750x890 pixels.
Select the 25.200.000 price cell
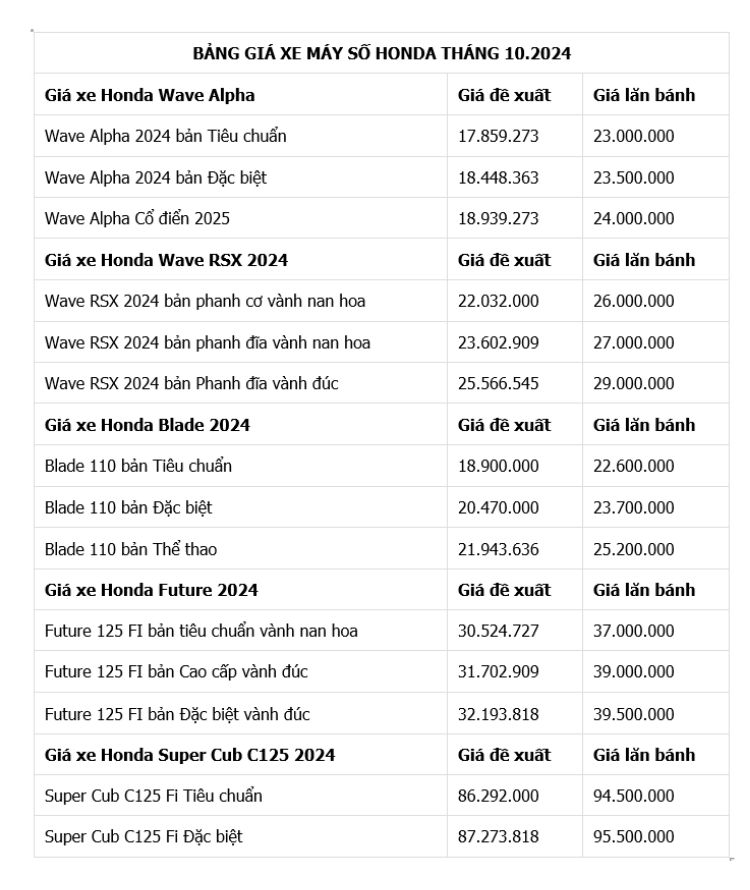pos(633,549)
